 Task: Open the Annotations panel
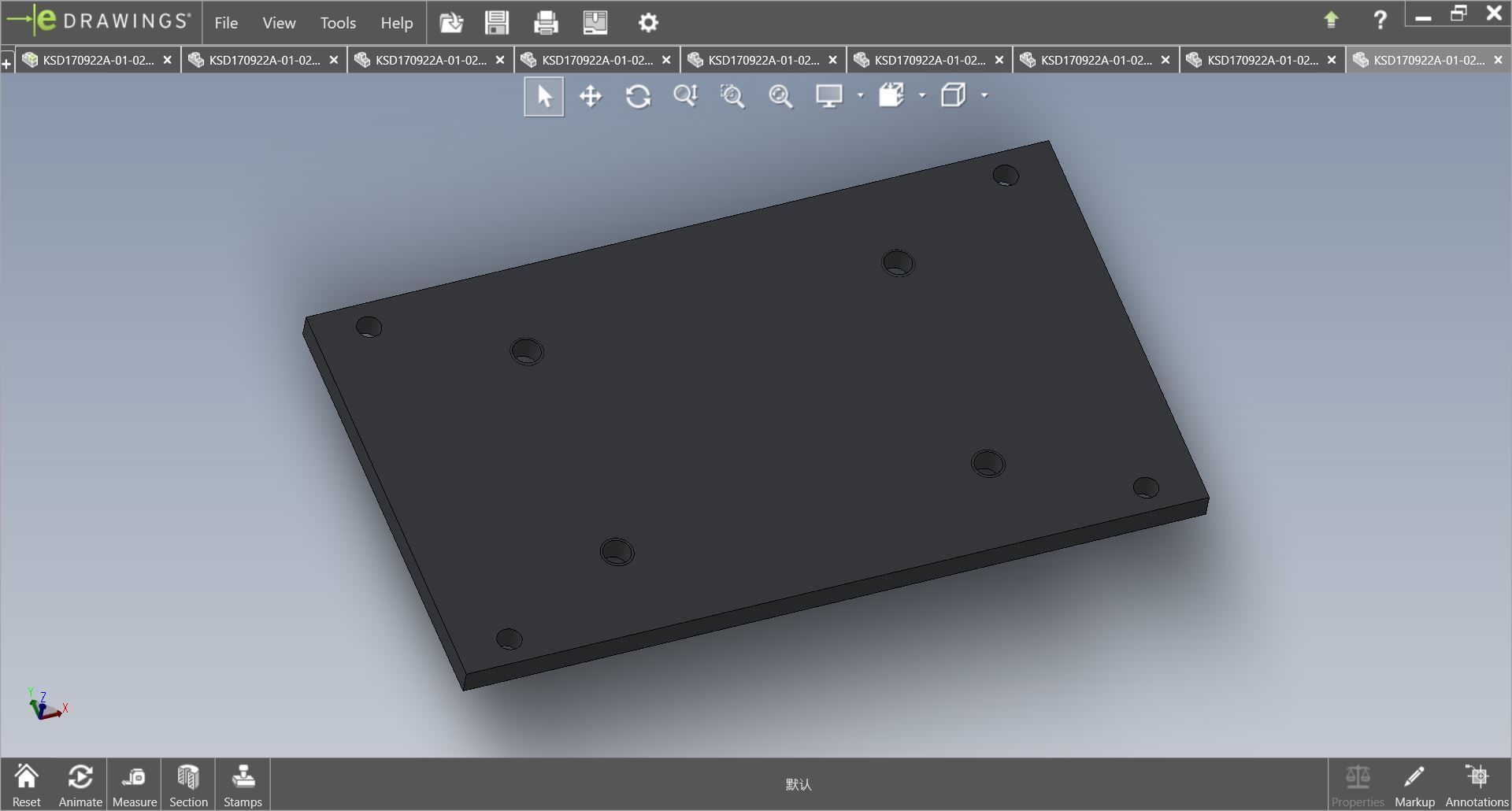point(1477,785)
